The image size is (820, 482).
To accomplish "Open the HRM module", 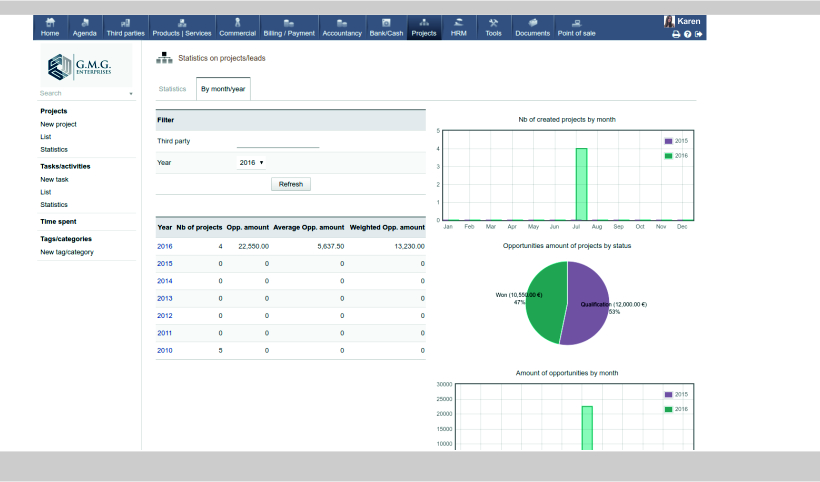I will point(458,27).
